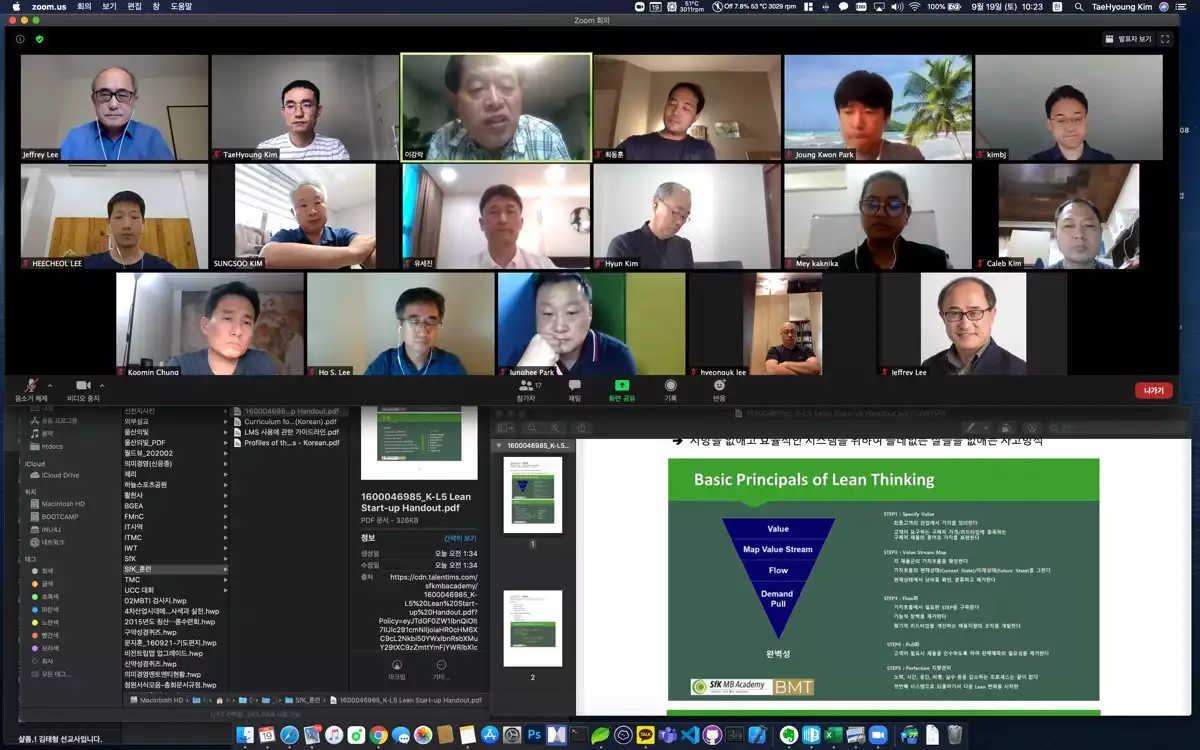Open Macintosh HD in Finder sidebar
Screen dimensions: 1200x750
click(x=57, y=503)
